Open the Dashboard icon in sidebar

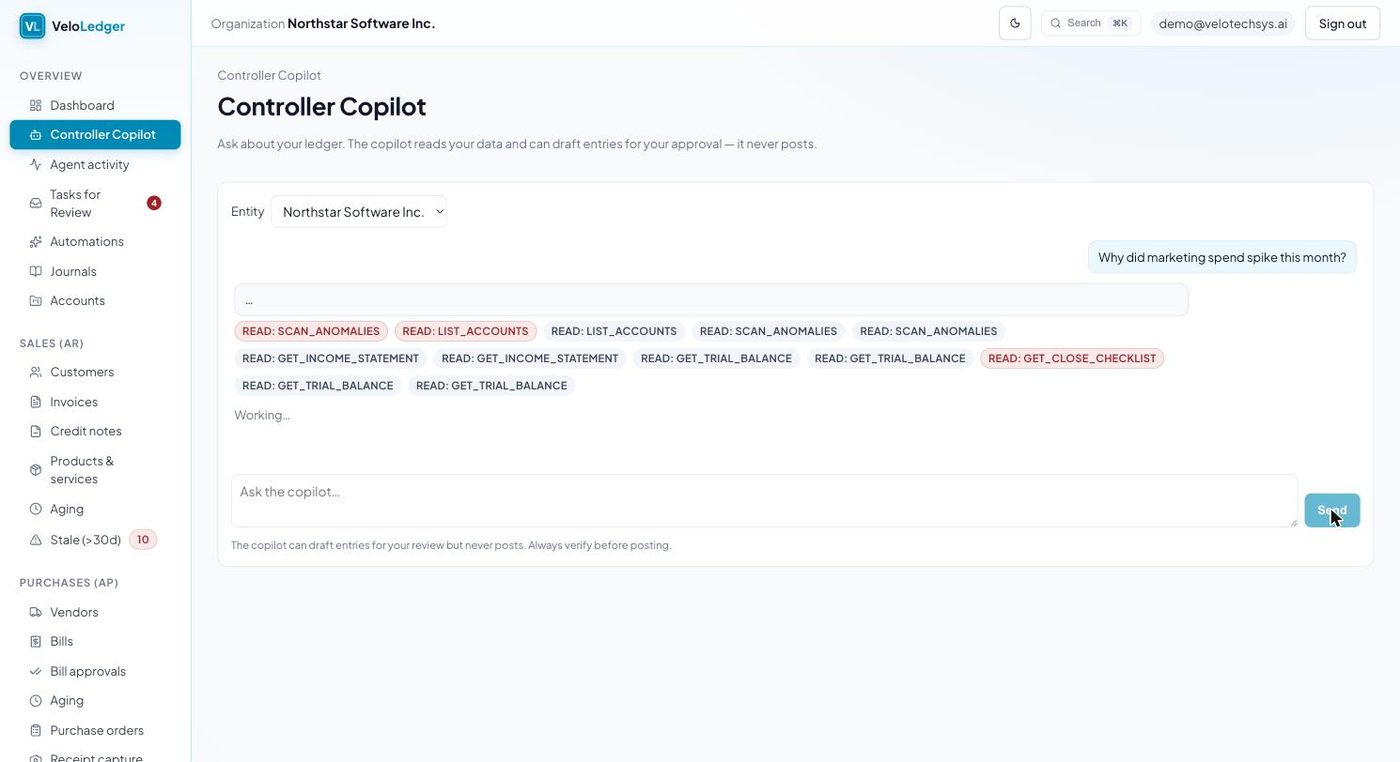36,105
